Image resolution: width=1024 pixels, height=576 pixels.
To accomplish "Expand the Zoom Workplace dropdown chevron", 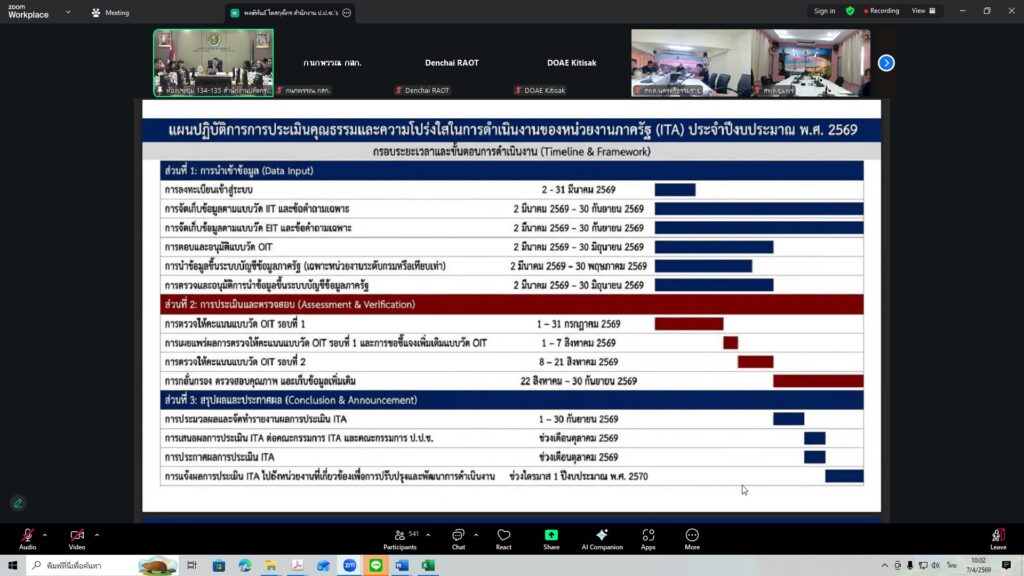I will (68, 12).
